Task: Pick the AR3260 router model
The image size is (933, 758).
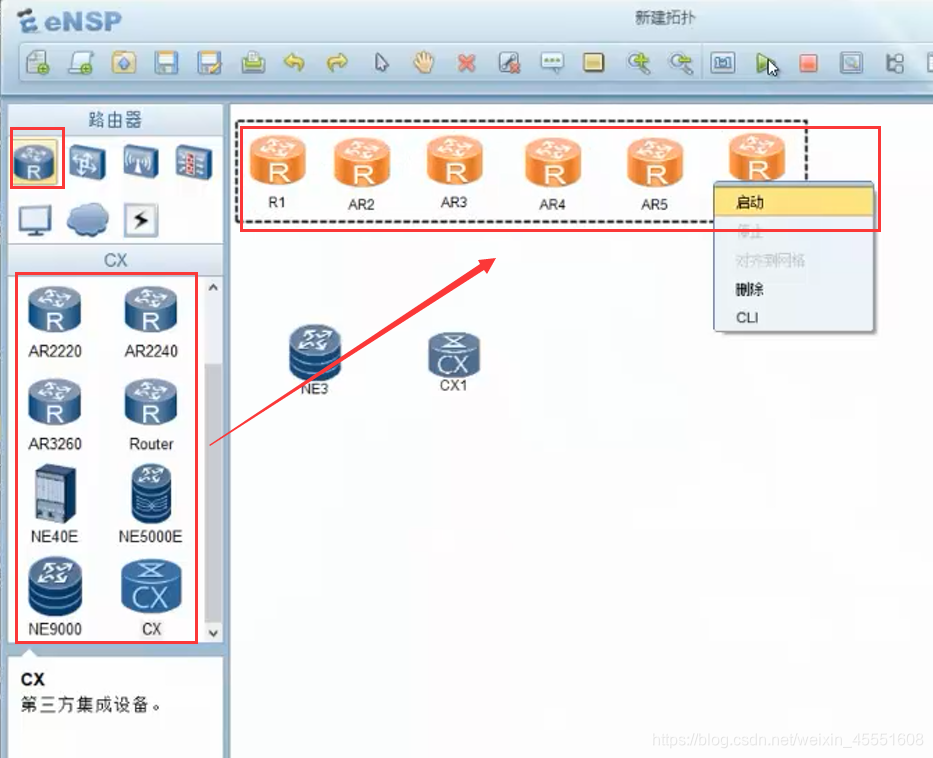Action: (x=55, y=415)
